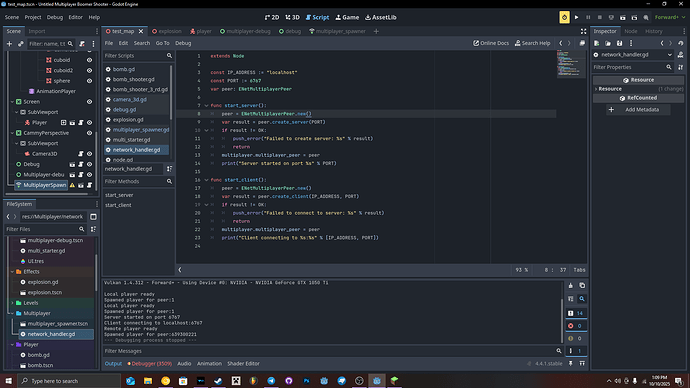Open the Debug menu in the top menu bar

pos(55,17)
